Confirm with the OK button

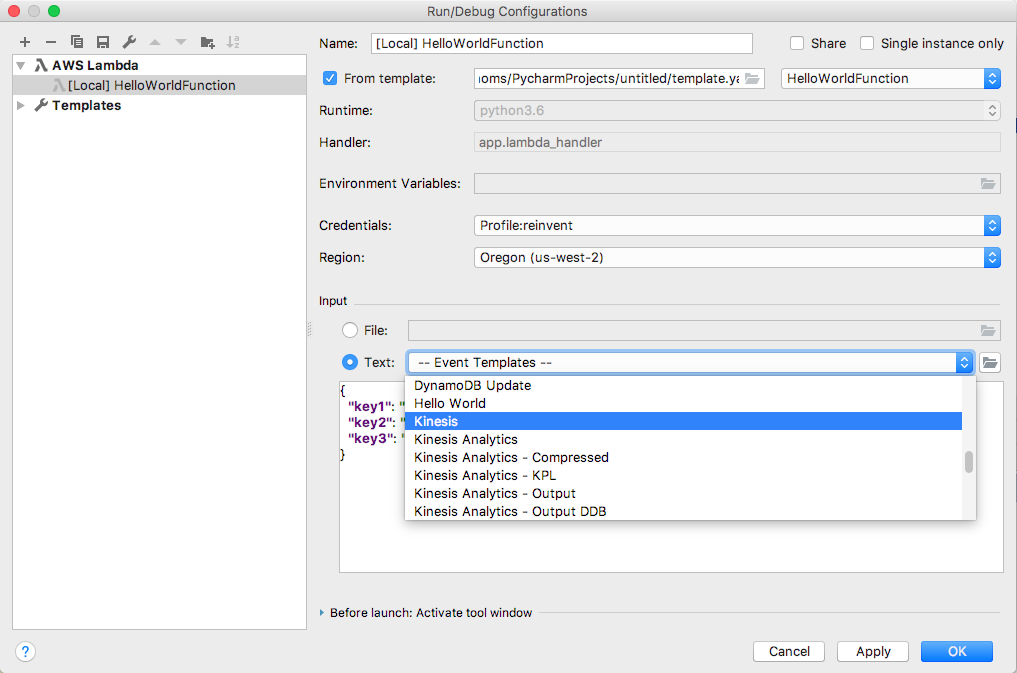point(957,652)
